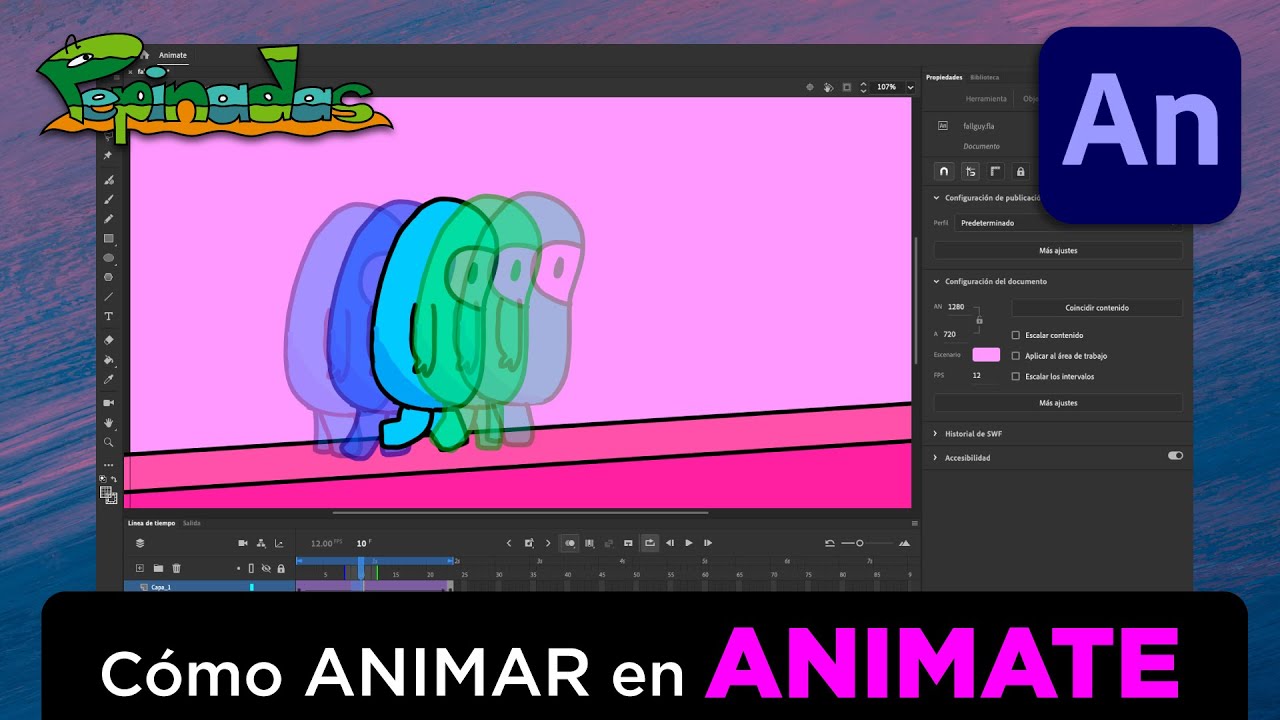The image size is (1280, 720).
Task: Play the timeline animation
Action: [688, 543]
